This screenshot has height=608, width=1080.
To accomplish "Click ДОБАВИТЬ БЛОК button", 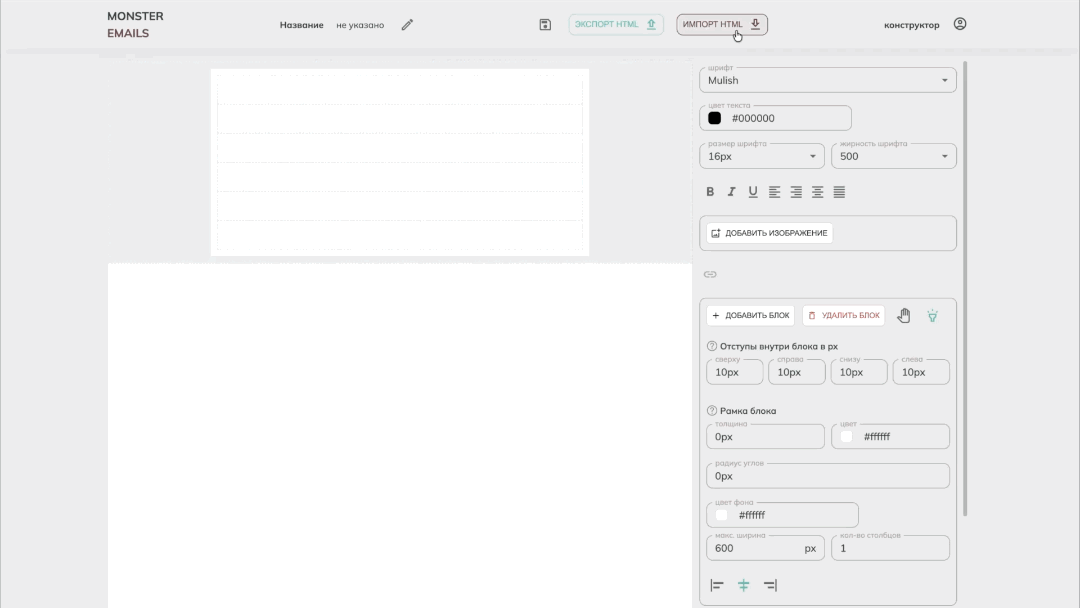I will pos(750,315).
